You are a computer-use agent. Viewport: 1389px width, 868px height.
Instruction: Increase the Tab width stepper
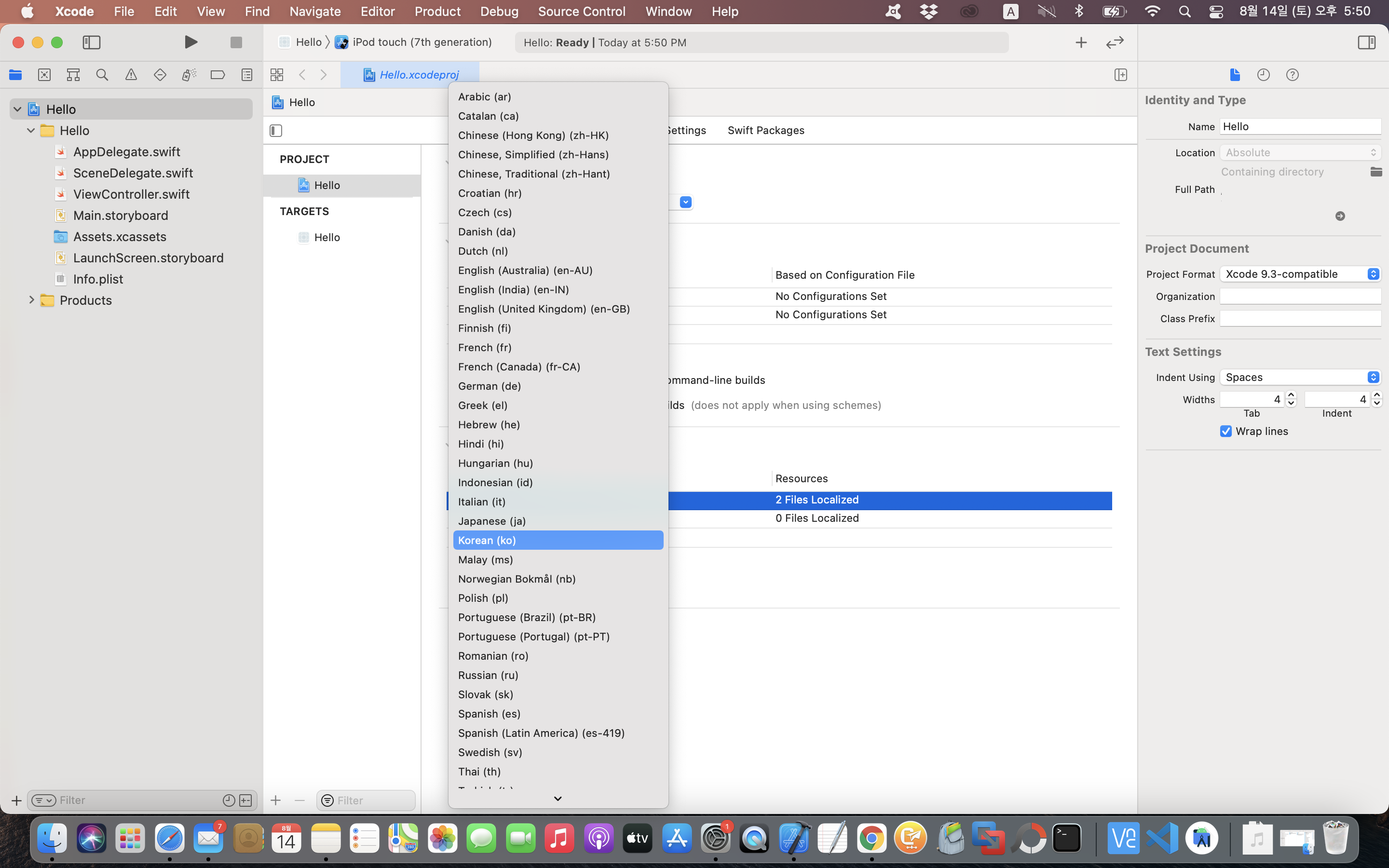[x=1292, y=395]
